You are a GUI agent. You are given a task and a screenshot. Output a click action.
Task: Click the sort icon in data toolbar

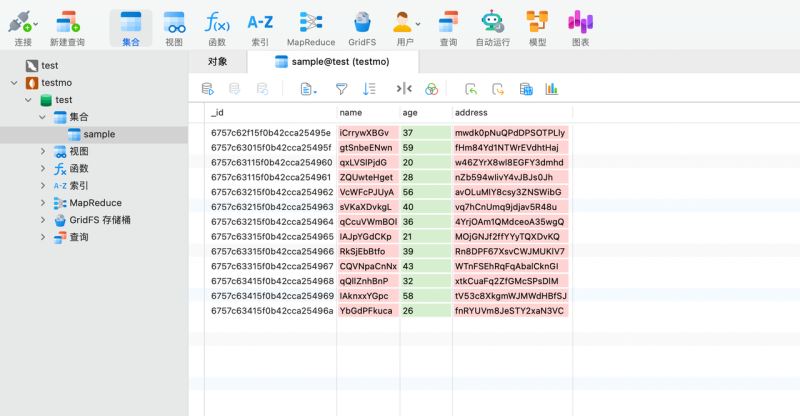pyautogui.click(x=369, y=89)
